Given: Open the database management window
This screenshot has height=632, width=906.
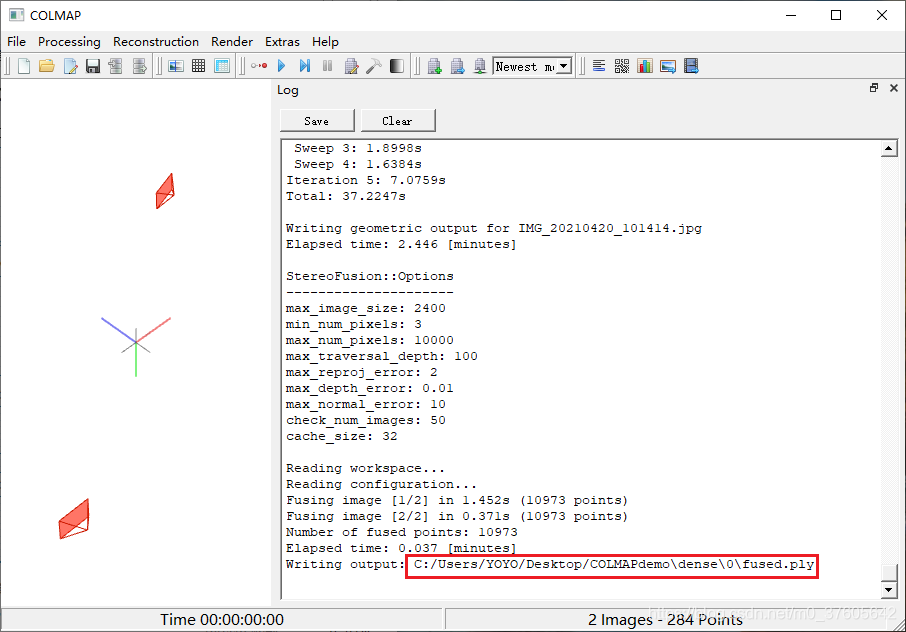Looking at the screenshot, I should tap(221, 65).
